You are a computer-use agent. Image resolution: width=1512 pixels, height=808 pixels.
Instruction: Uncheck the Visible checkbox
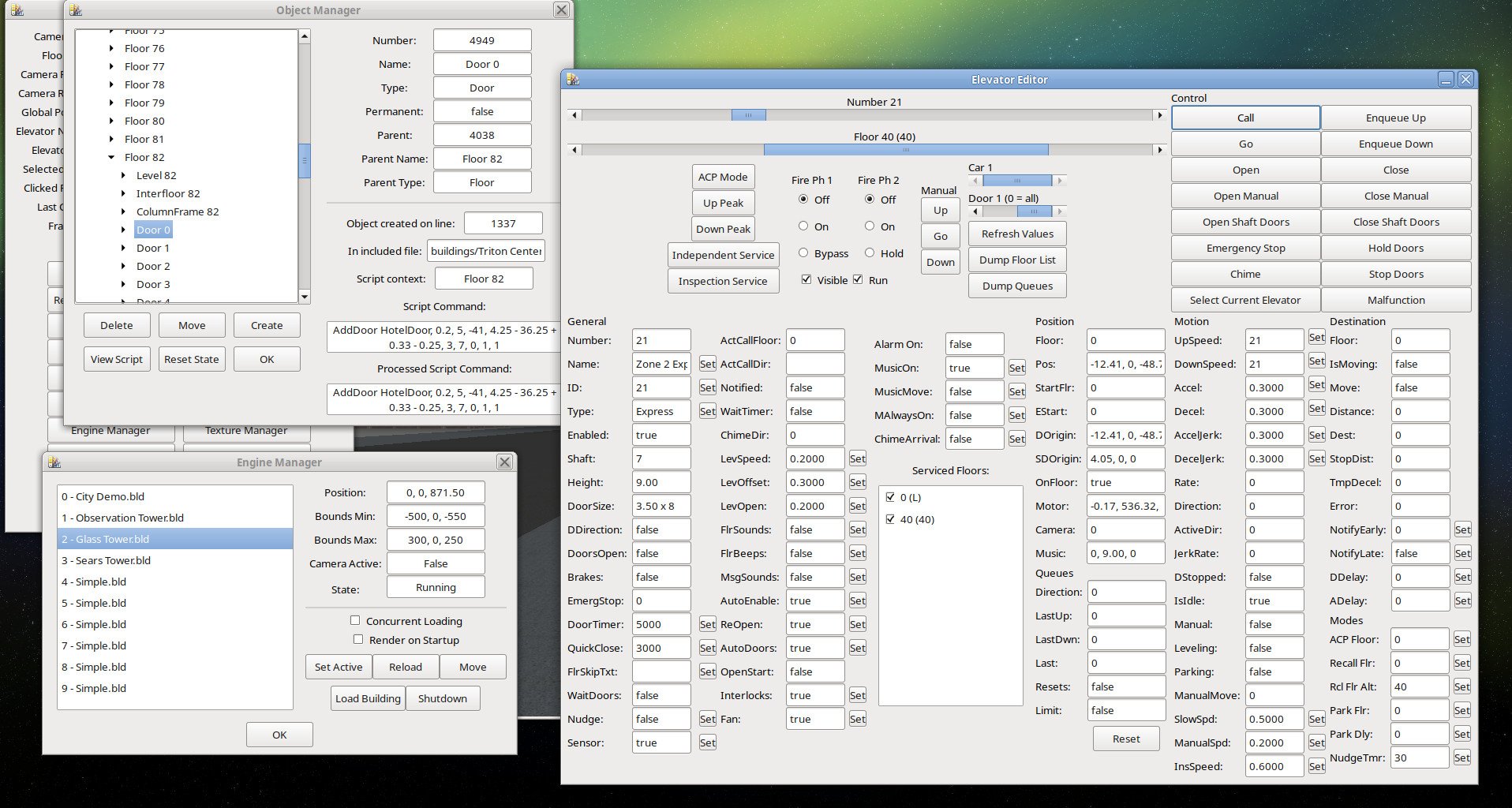point(806,279)
